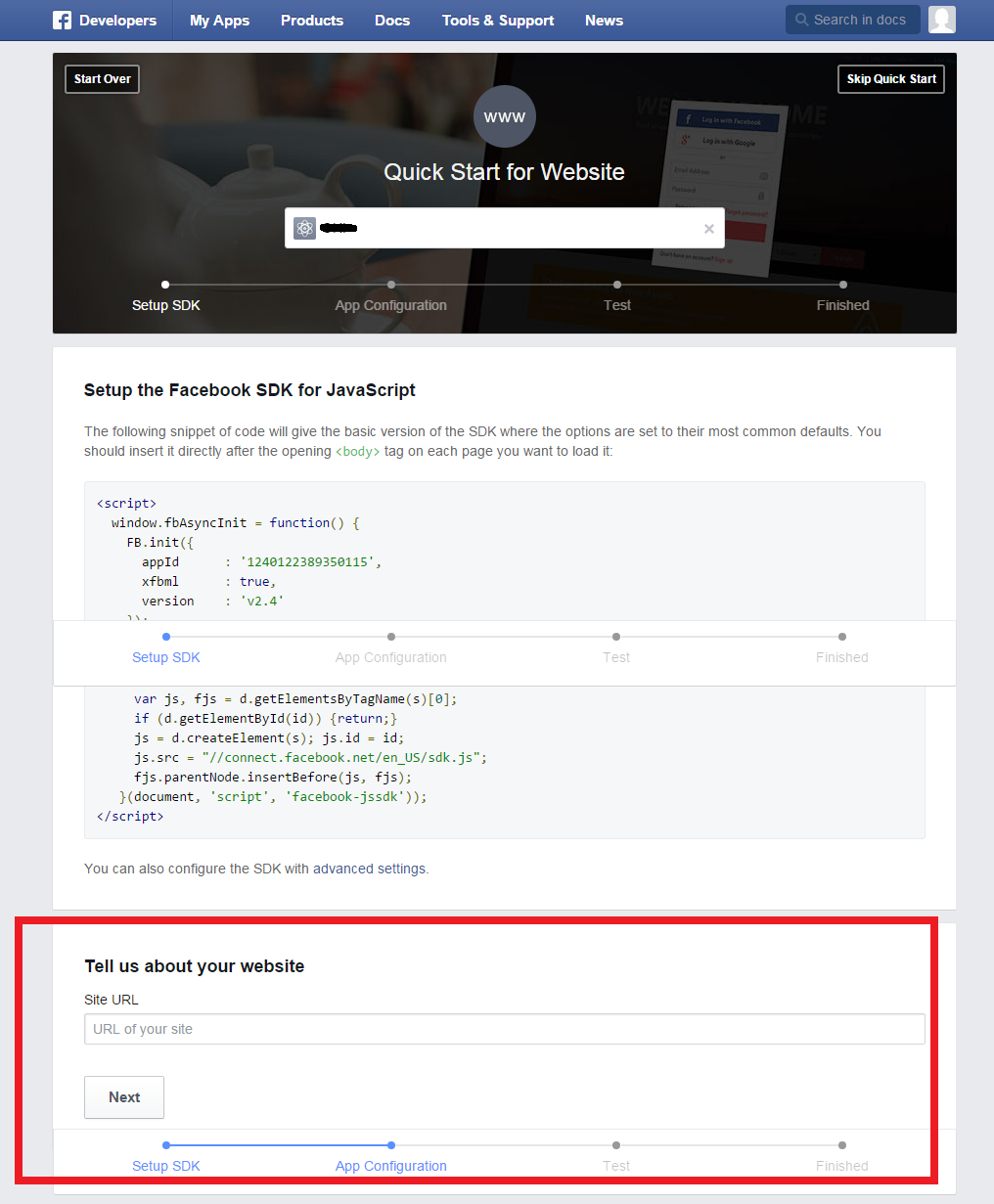Screen dimensions: 994x1204
Task: Open the News menu
Action: pyautogui.click(x=604, y=20)
